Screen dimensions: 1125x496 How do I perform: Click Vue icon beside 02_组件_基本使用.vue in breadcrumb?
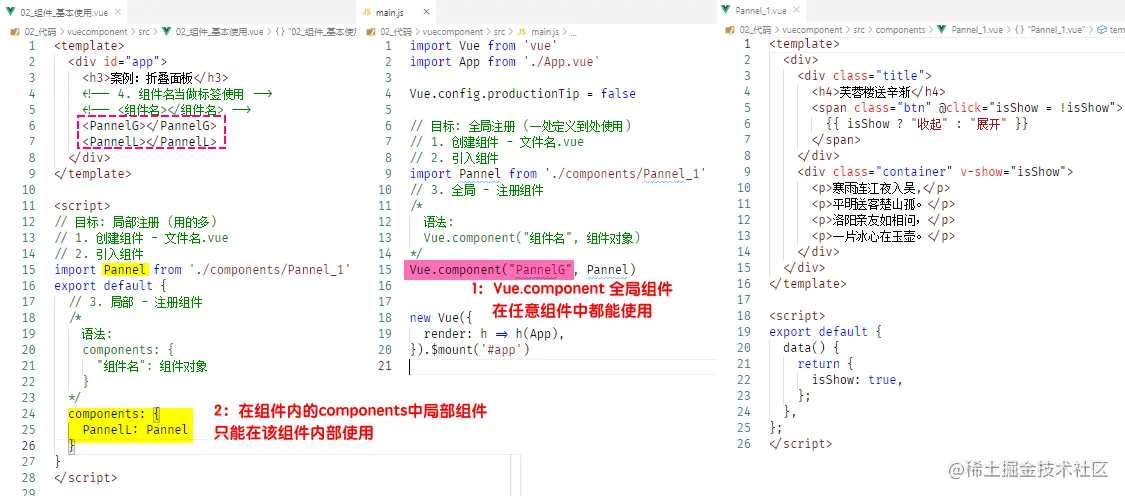(166, 32)
